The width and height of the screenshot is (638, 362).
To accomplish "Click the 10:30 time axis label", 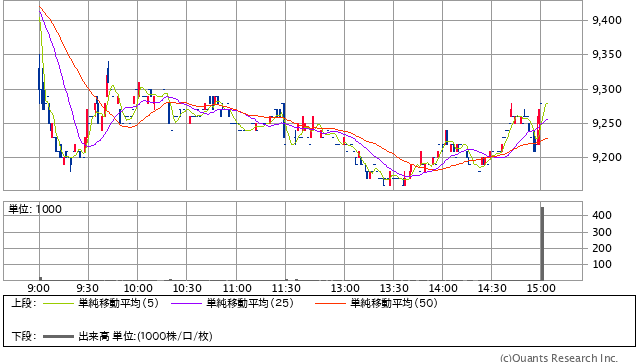I will 187,288.
